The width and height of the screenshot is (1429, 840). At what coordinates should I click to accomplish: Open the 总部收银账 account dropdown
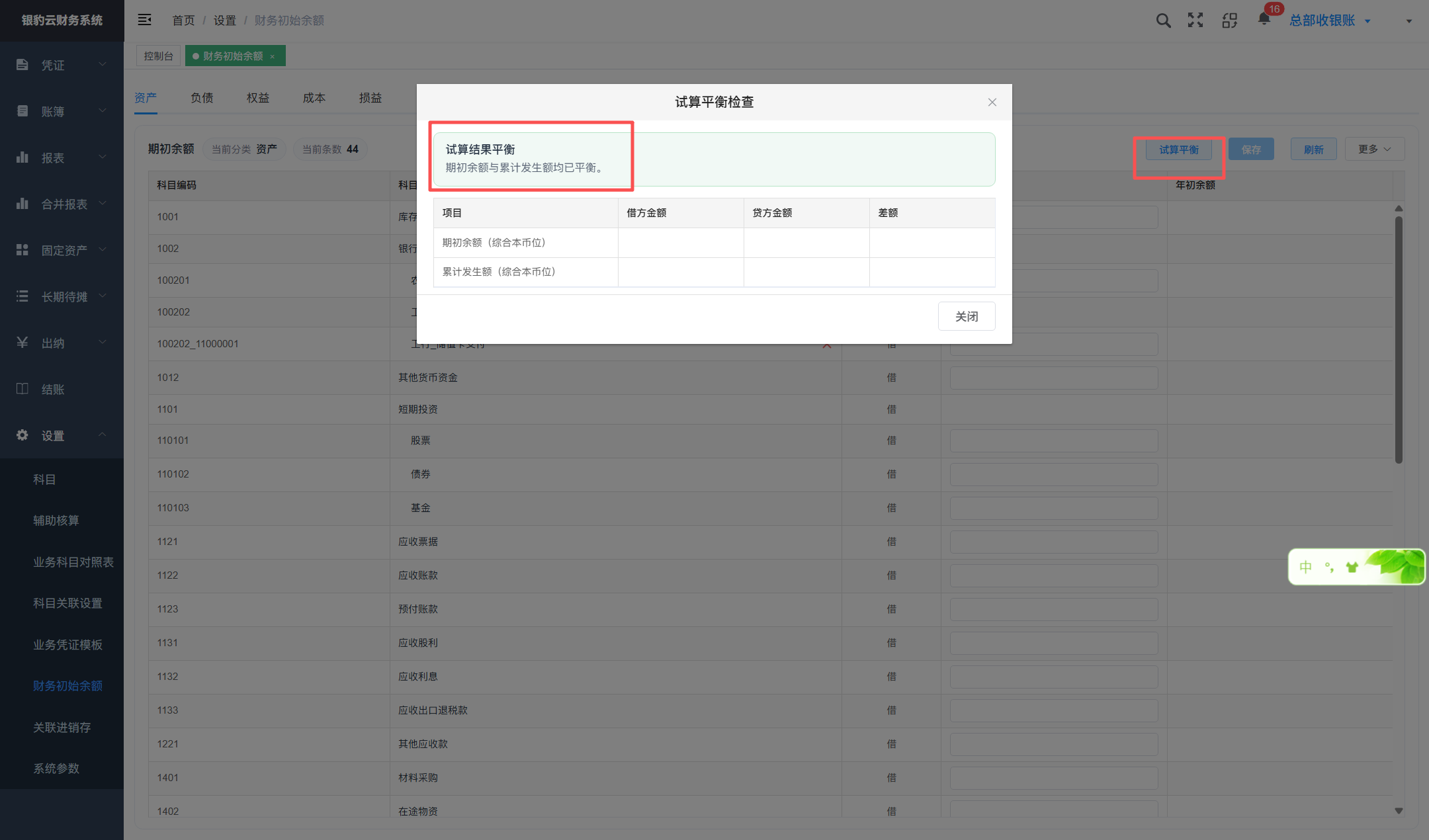tap(1329, 21)
